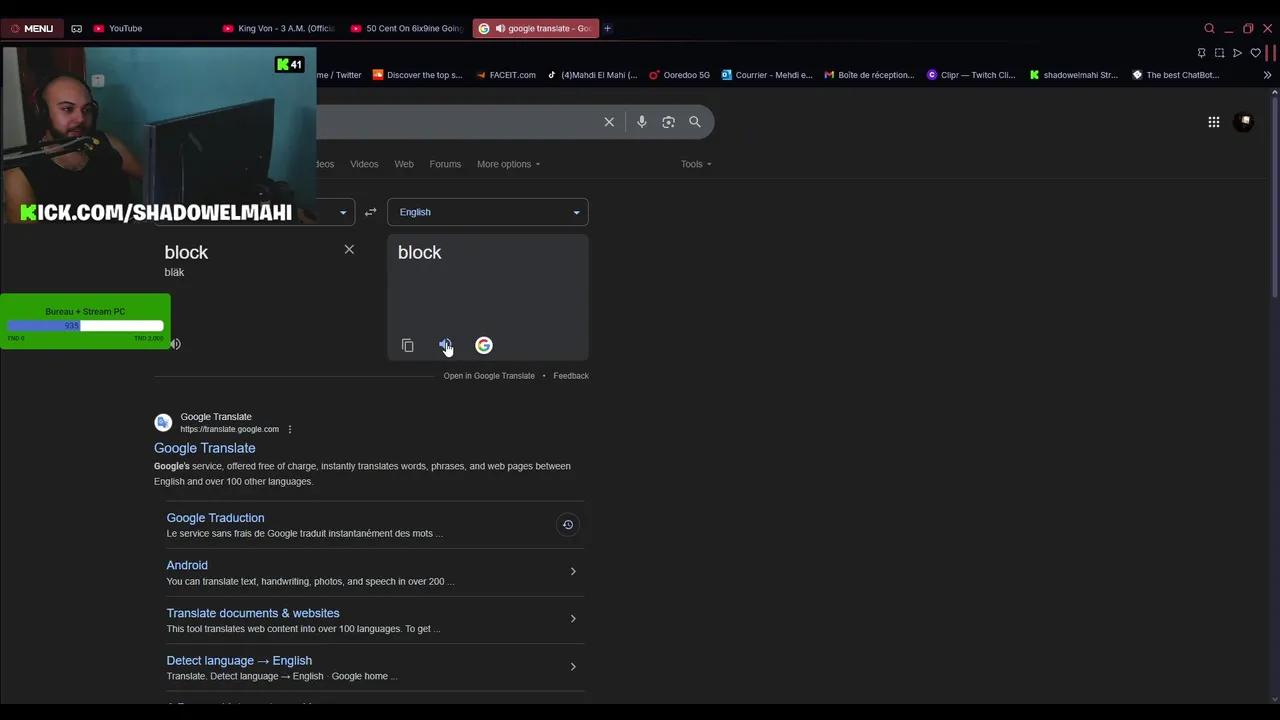This screenshot has height=720, width=1280.
Task: Open the search tabs magnifier icon
Action: [1209, 28]
